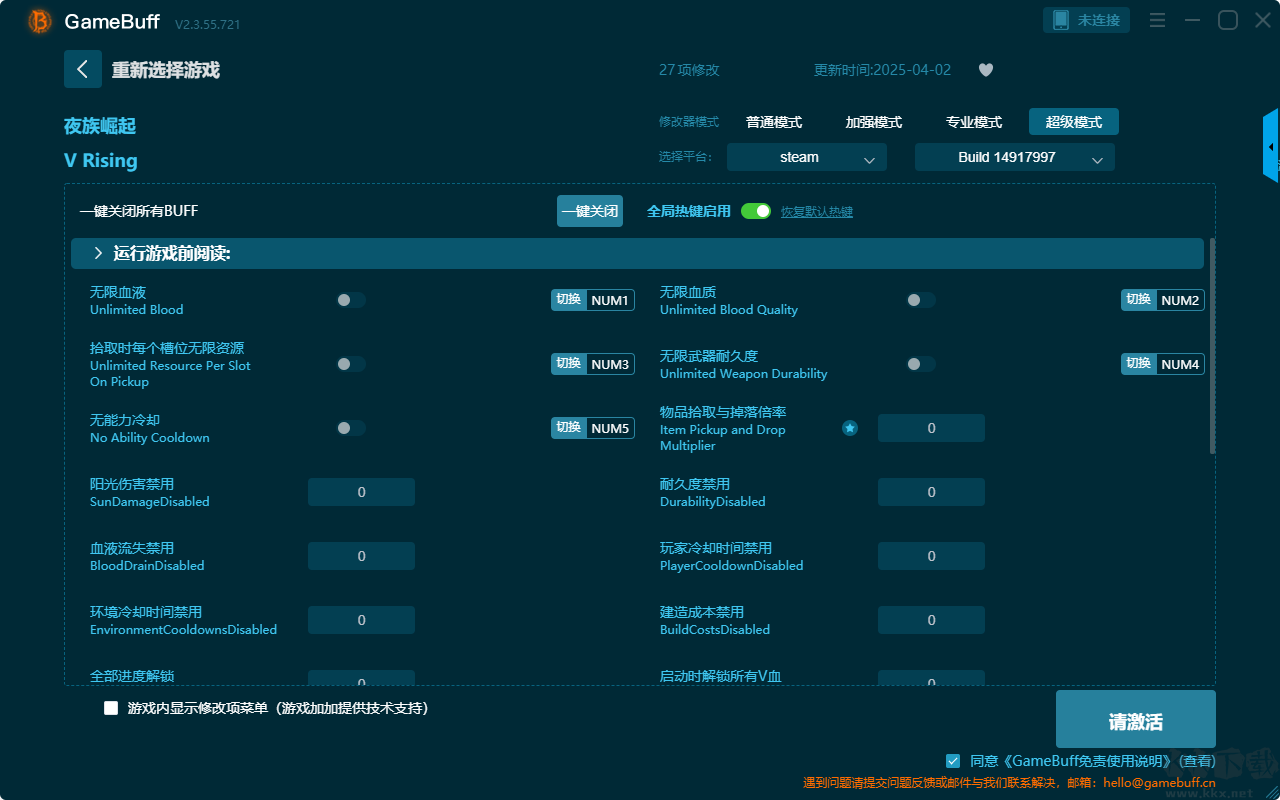Expand the blue side panel arrow

[1271, 146]
